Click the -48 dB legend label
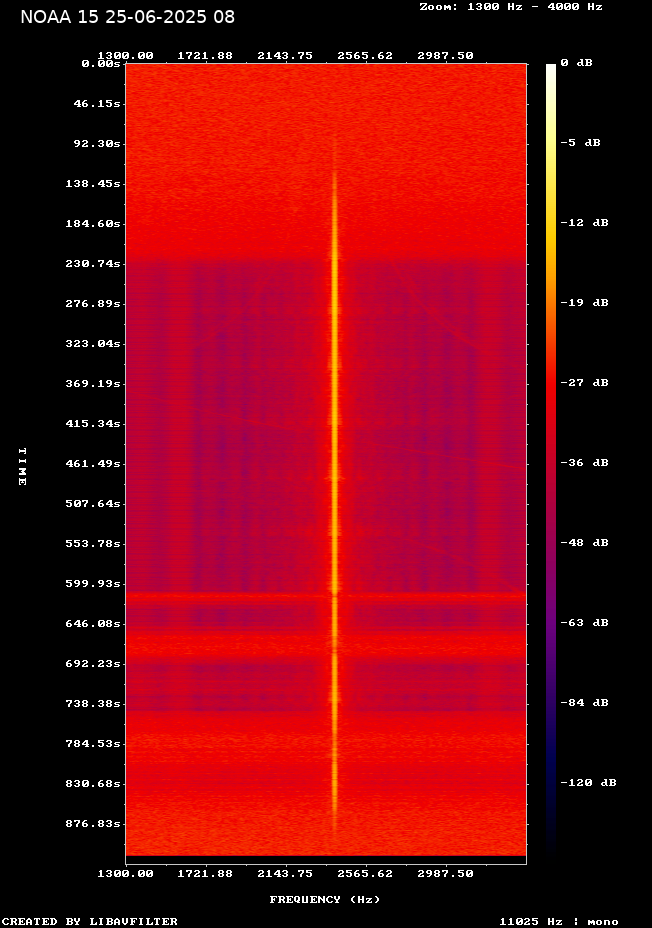The height and width of the screenshot is (928, 652). tap(585, 543)
